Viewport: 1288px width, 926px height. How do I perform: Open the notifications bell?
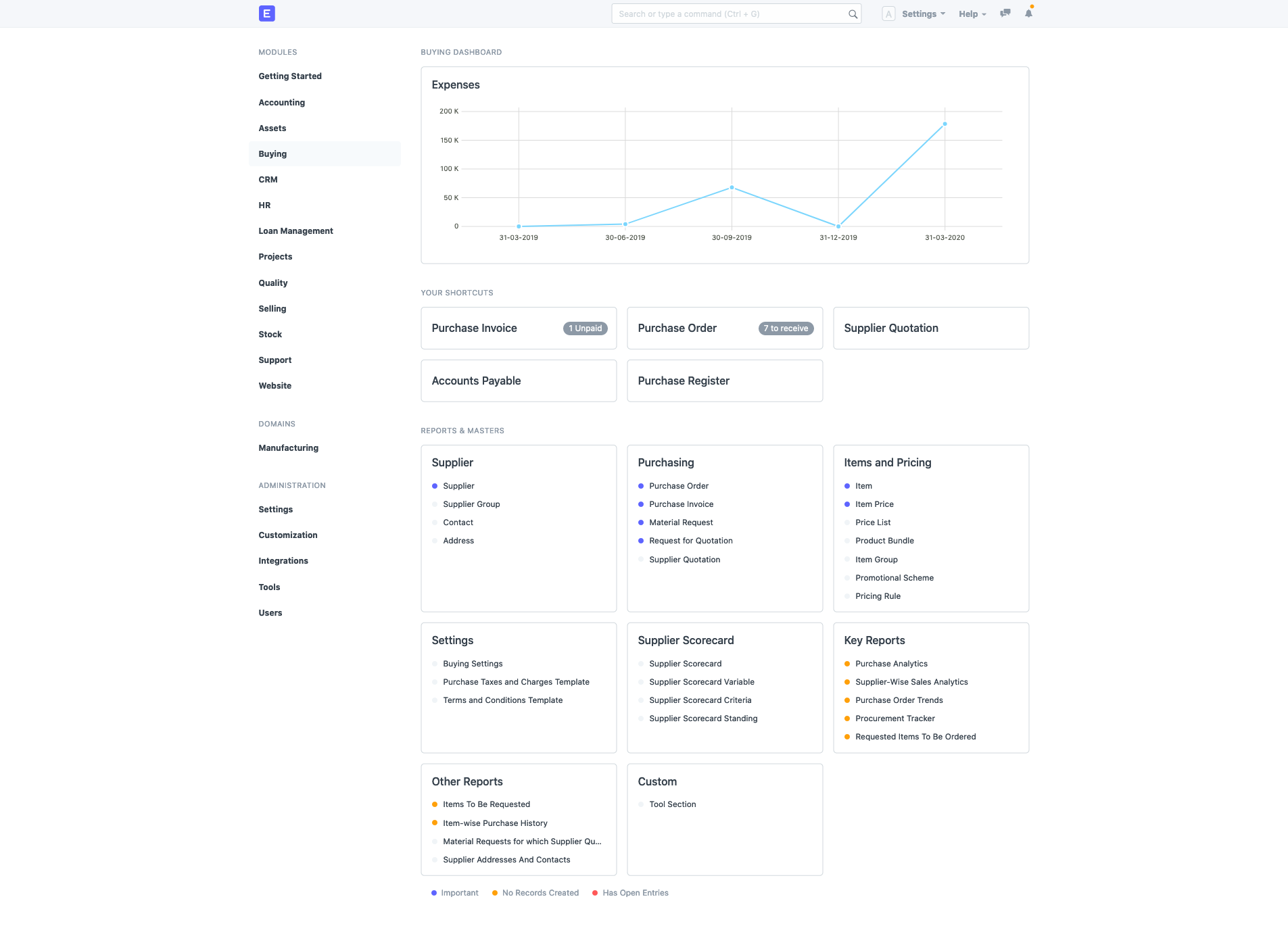[x=1028, y=13]
